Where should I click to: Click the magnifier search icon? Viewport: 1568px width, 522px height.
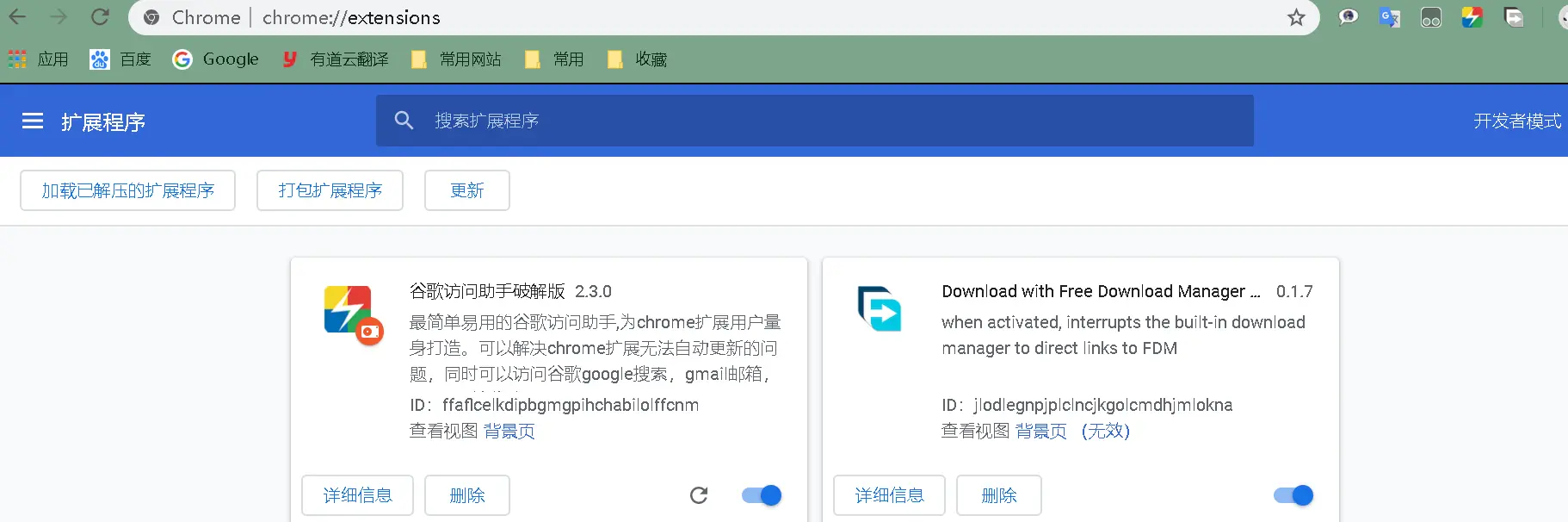pyautogui.click(x=404, y=121)
